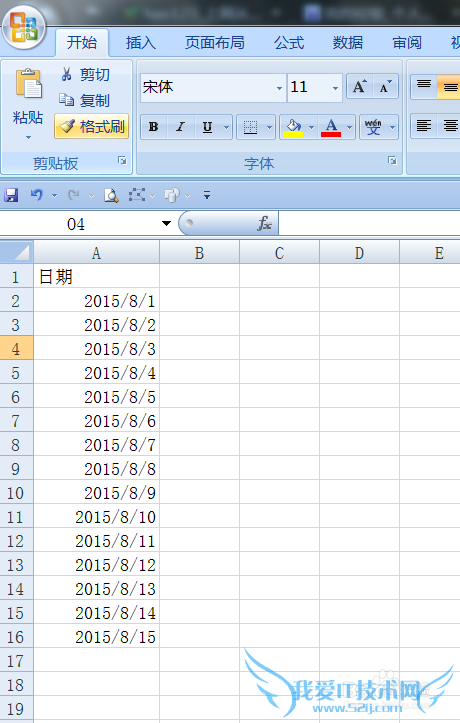Expand the undo history arrow
The width and height of the screenshot is (460, 723).
[x=54, y=196]
